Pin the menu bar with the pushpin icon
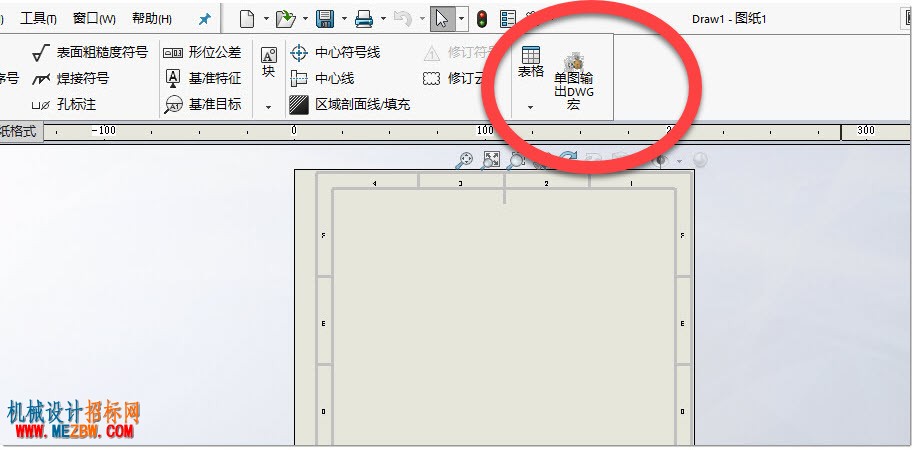Image resolution: width=915 pixels, height=450 pixels. pyautogui.click(x=204, y=19)
